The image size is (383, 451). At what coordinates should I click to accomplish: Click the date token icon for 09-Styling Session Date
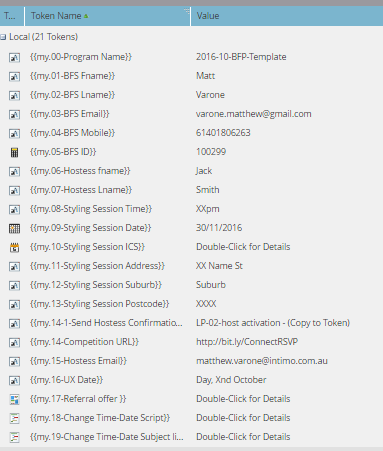click(x=14, y=228)
